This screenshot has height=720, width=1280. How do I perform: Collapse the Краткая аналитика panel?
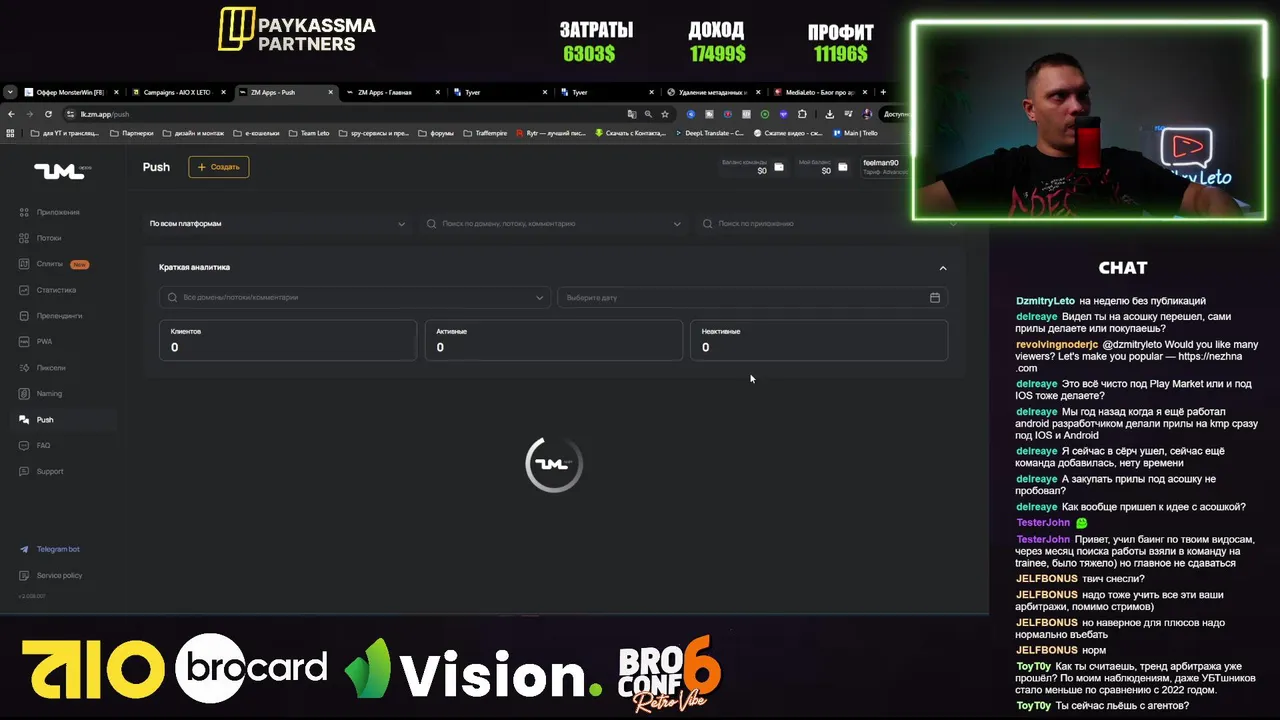point(942,268)
